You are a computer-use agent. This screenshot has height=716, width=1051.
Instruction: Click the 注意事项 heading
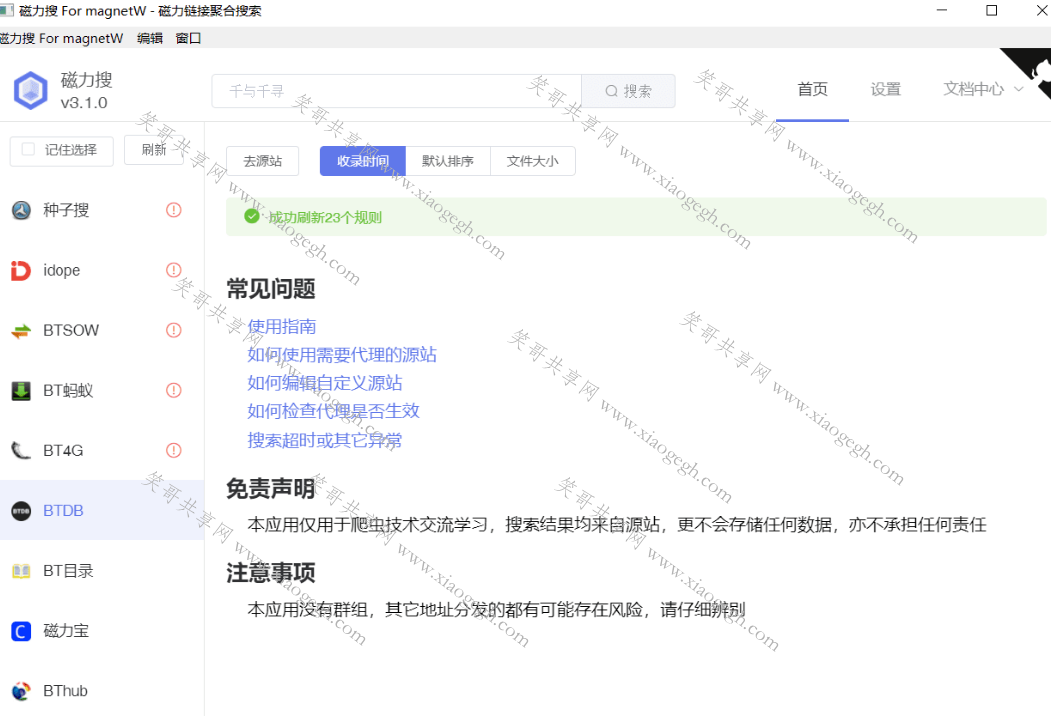click(271, 573)
